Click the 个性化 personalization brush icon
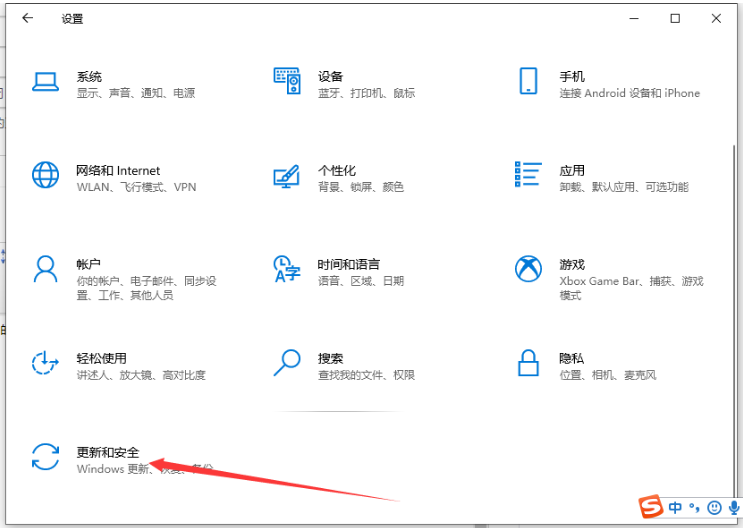This screenshot has width=743, height=528. (x=287, y=176)
